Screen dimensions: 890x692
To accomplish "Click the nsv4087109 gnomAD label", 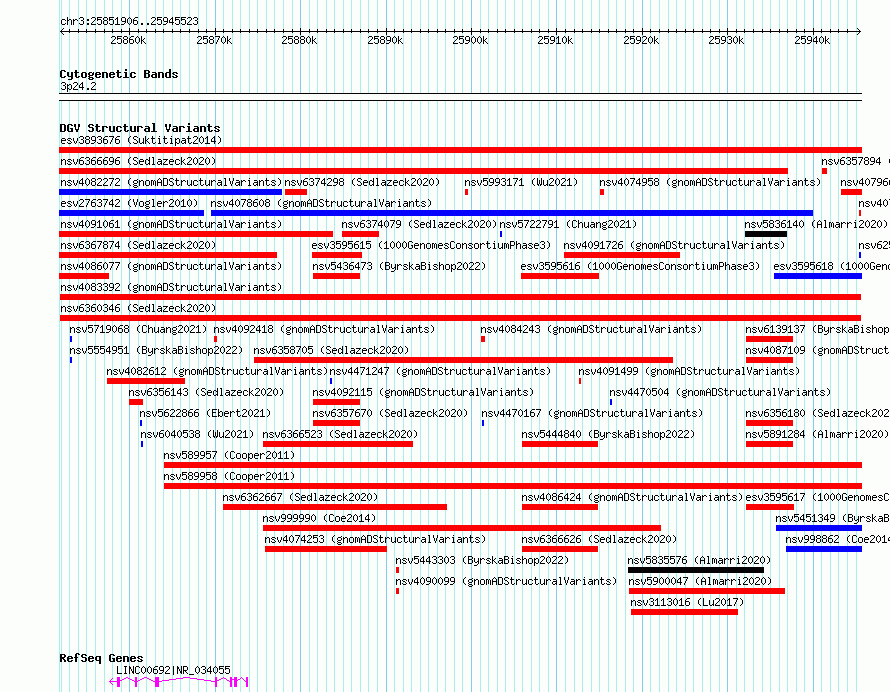I will tap(817, 350).
